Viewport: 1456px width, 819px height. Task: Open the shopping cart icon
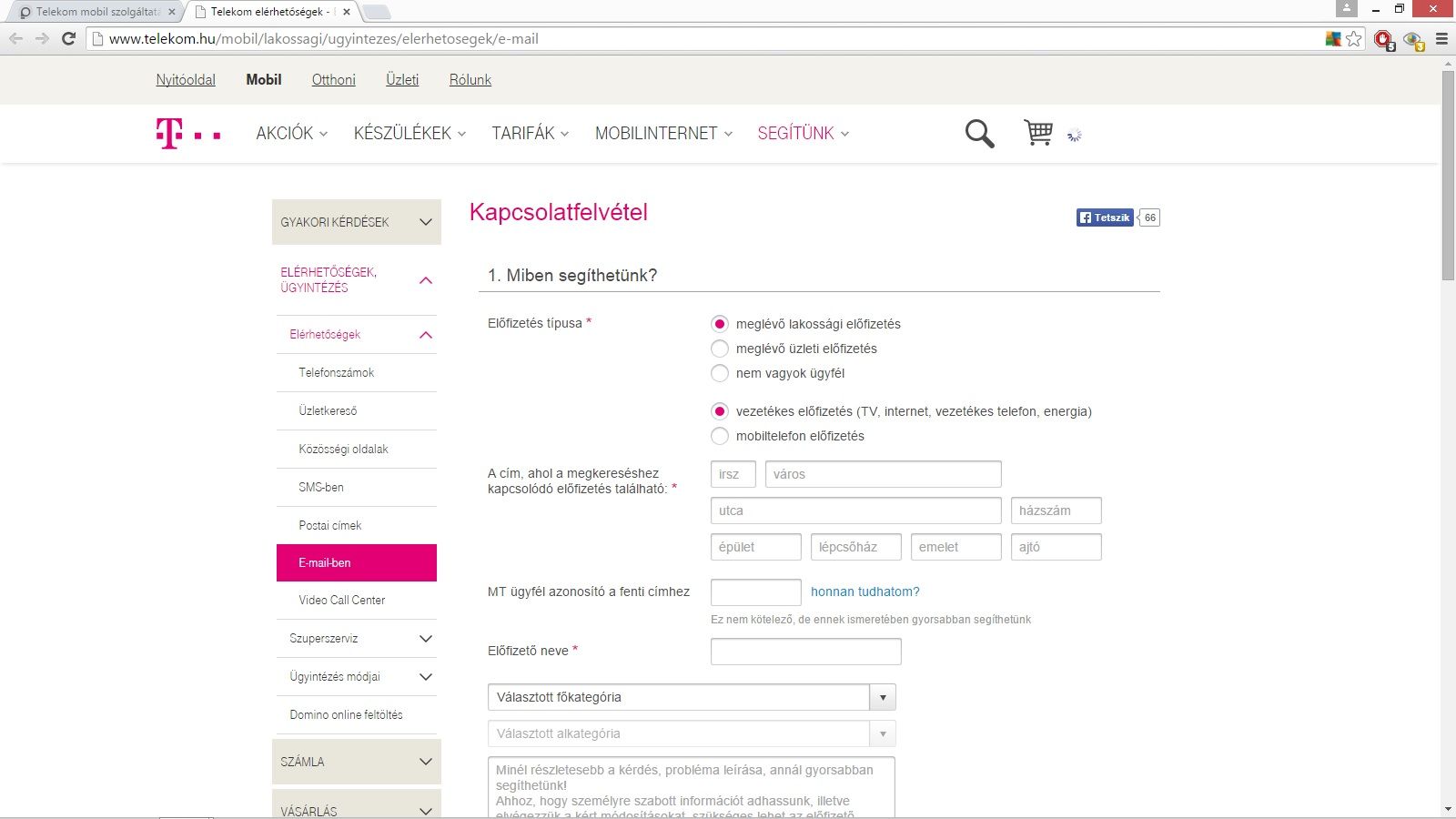click(x=1038, y=133)
